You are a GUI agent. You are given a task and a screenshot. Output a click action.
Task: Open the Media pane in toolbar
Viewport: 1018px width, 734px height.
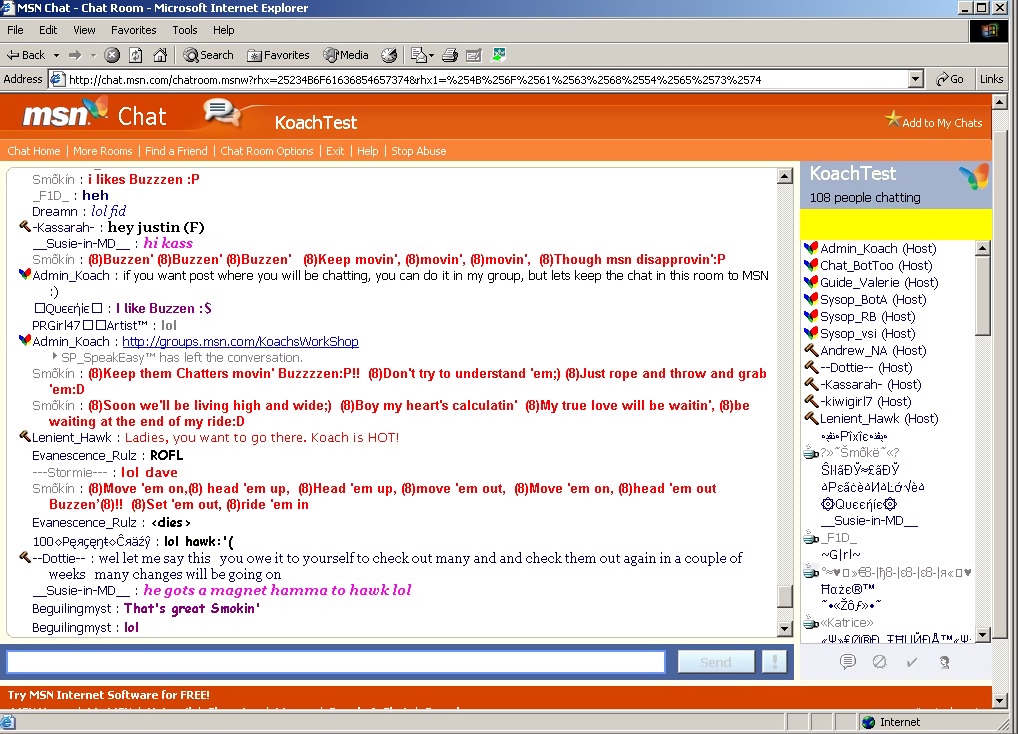tap(346, 55)
